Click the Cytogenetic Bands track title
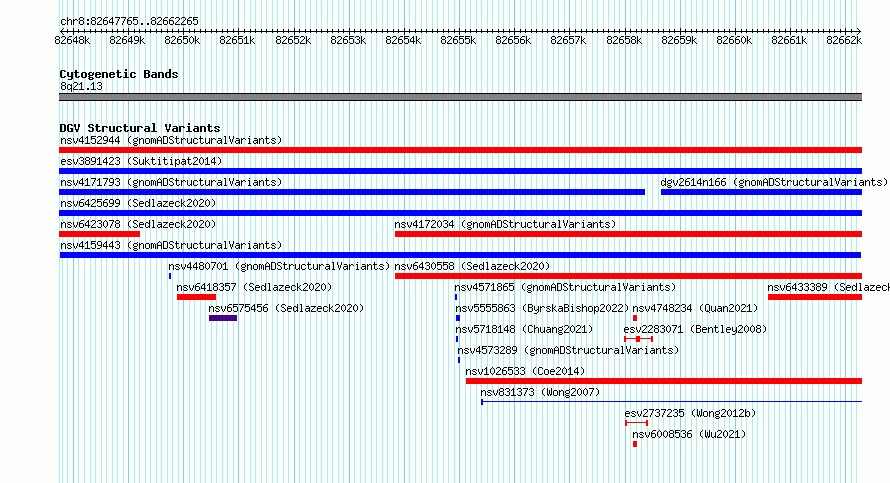This screenshot has width=890, height=483. (119, 74)
